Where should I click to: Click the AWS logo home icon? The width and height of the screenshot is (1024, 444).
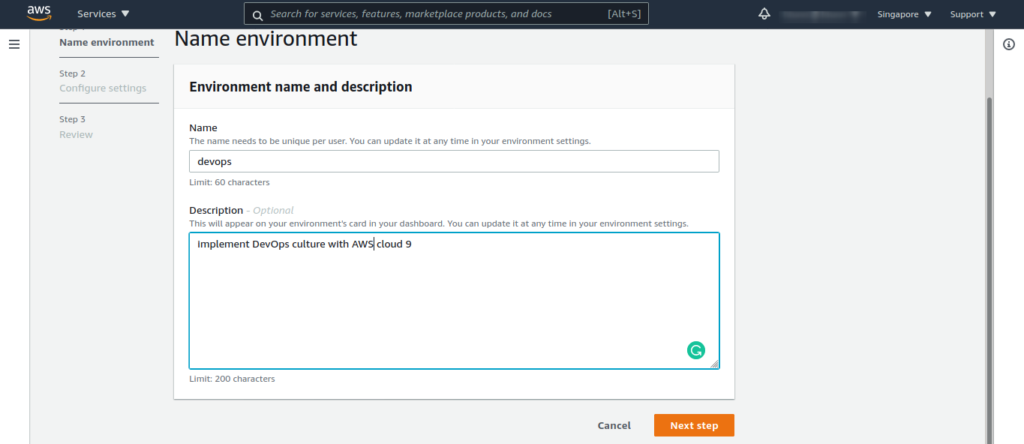tap(39, 13)
